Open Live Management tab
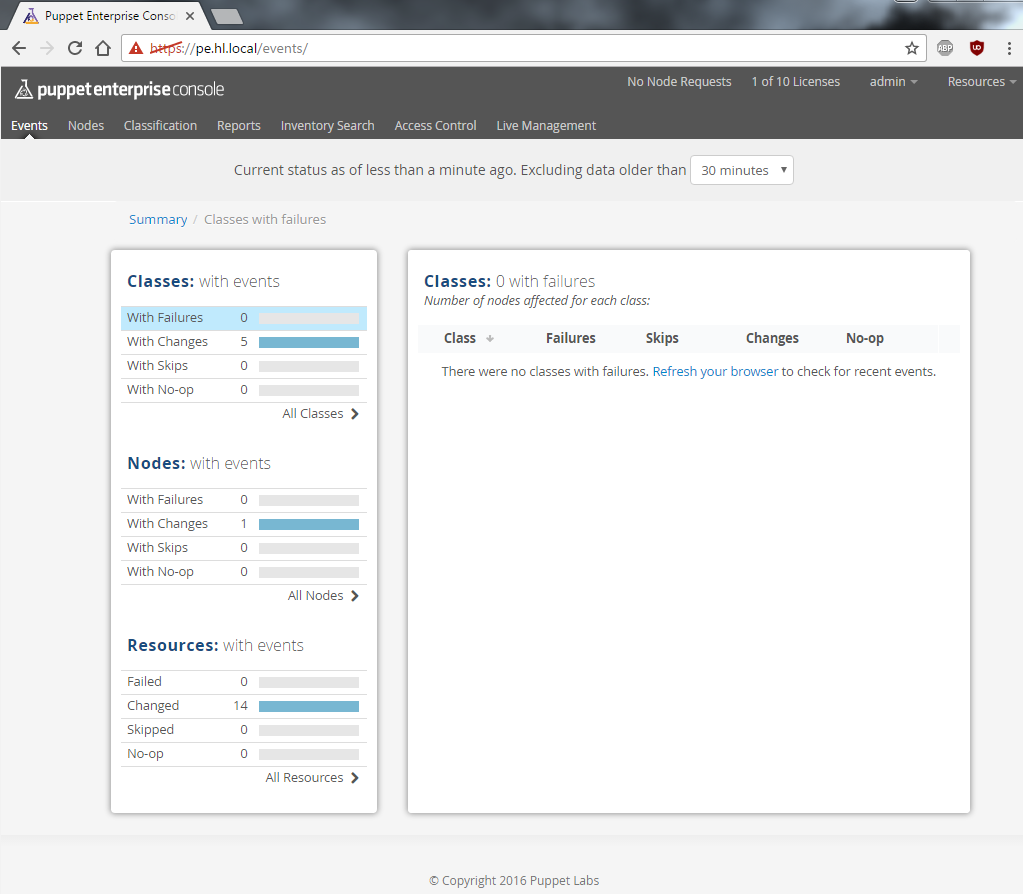The height and width of the screenshot is (894, 1023). [546, 125]
